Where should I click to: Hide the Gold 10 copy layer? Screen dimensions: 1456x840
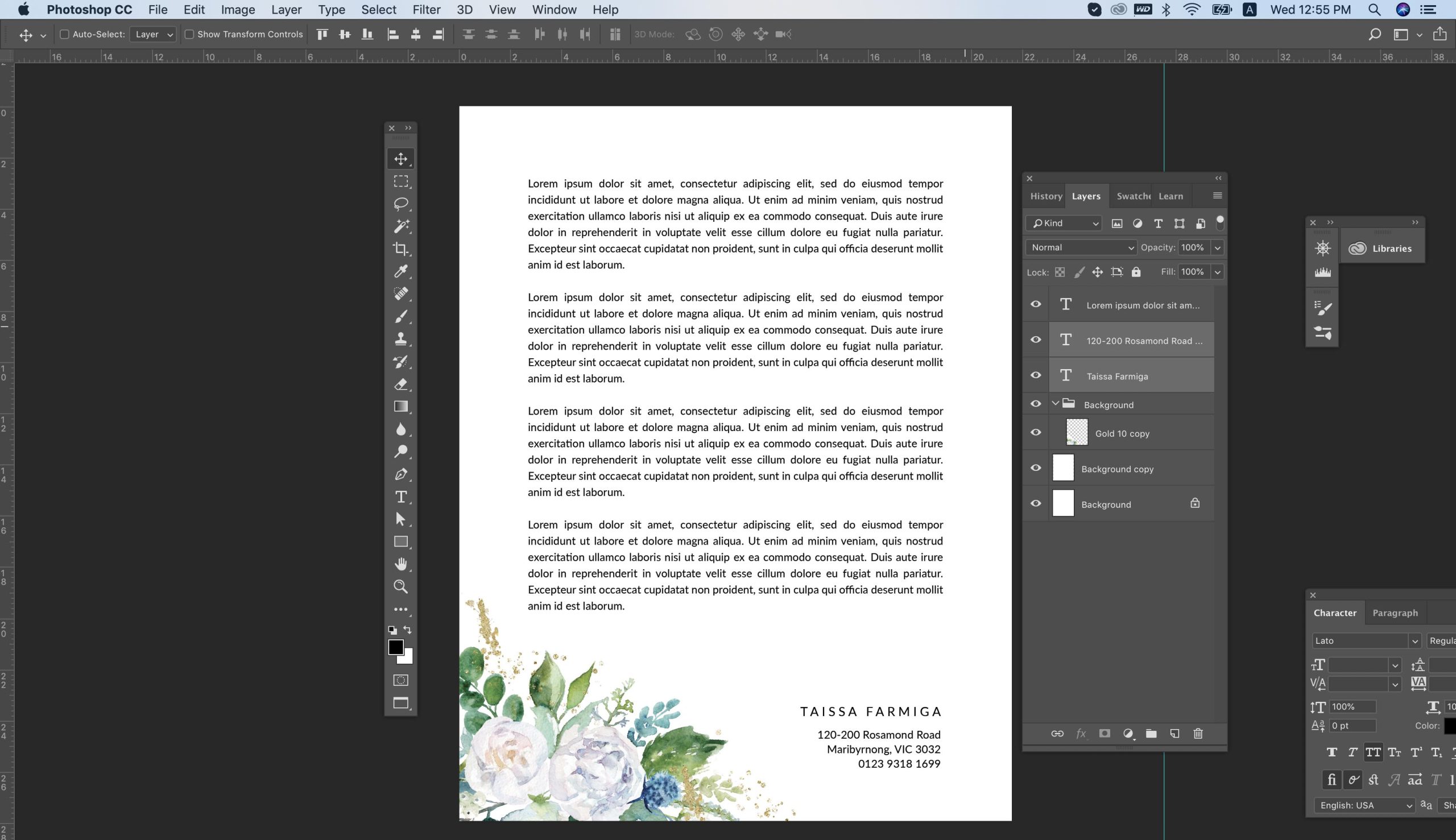(1036, 433)
